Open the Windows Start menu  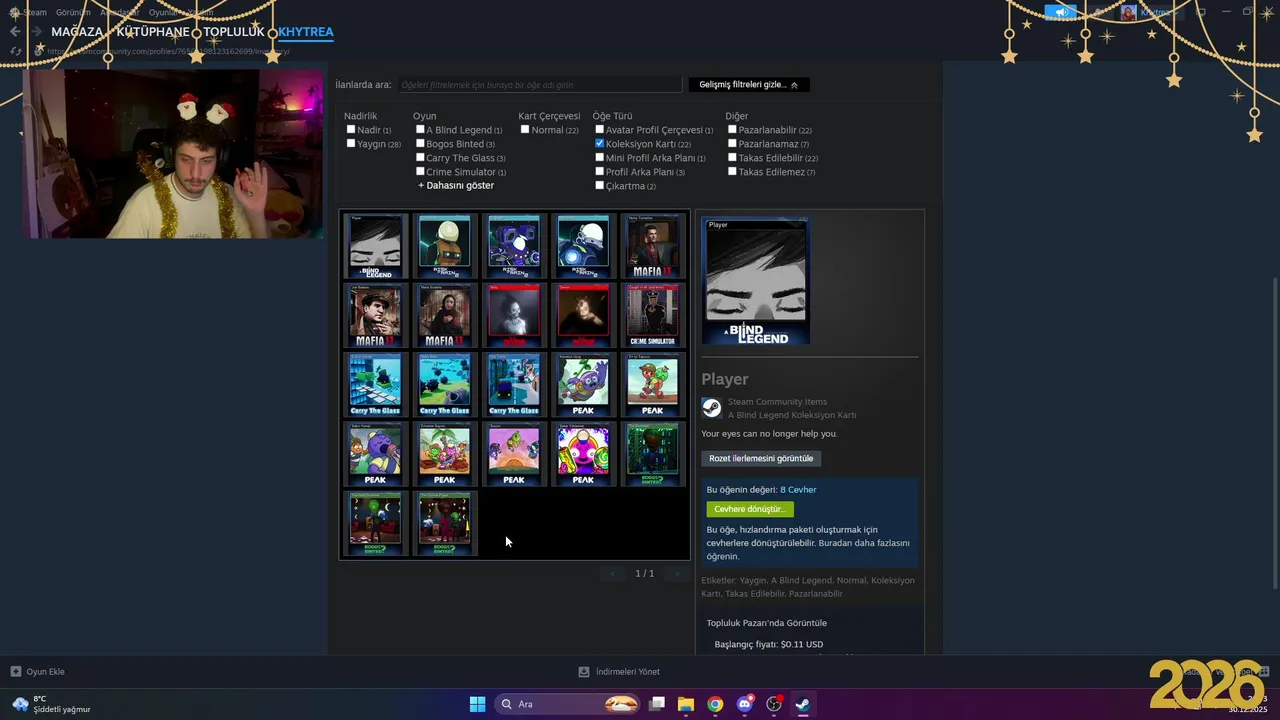point(478,704)
